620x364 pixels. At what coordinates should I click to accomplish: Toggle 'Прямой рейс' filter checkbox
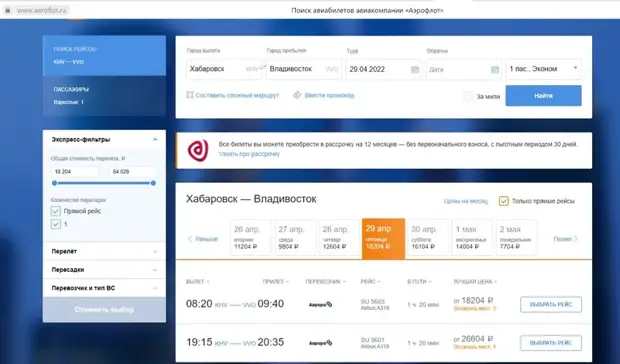click(56, 211)
